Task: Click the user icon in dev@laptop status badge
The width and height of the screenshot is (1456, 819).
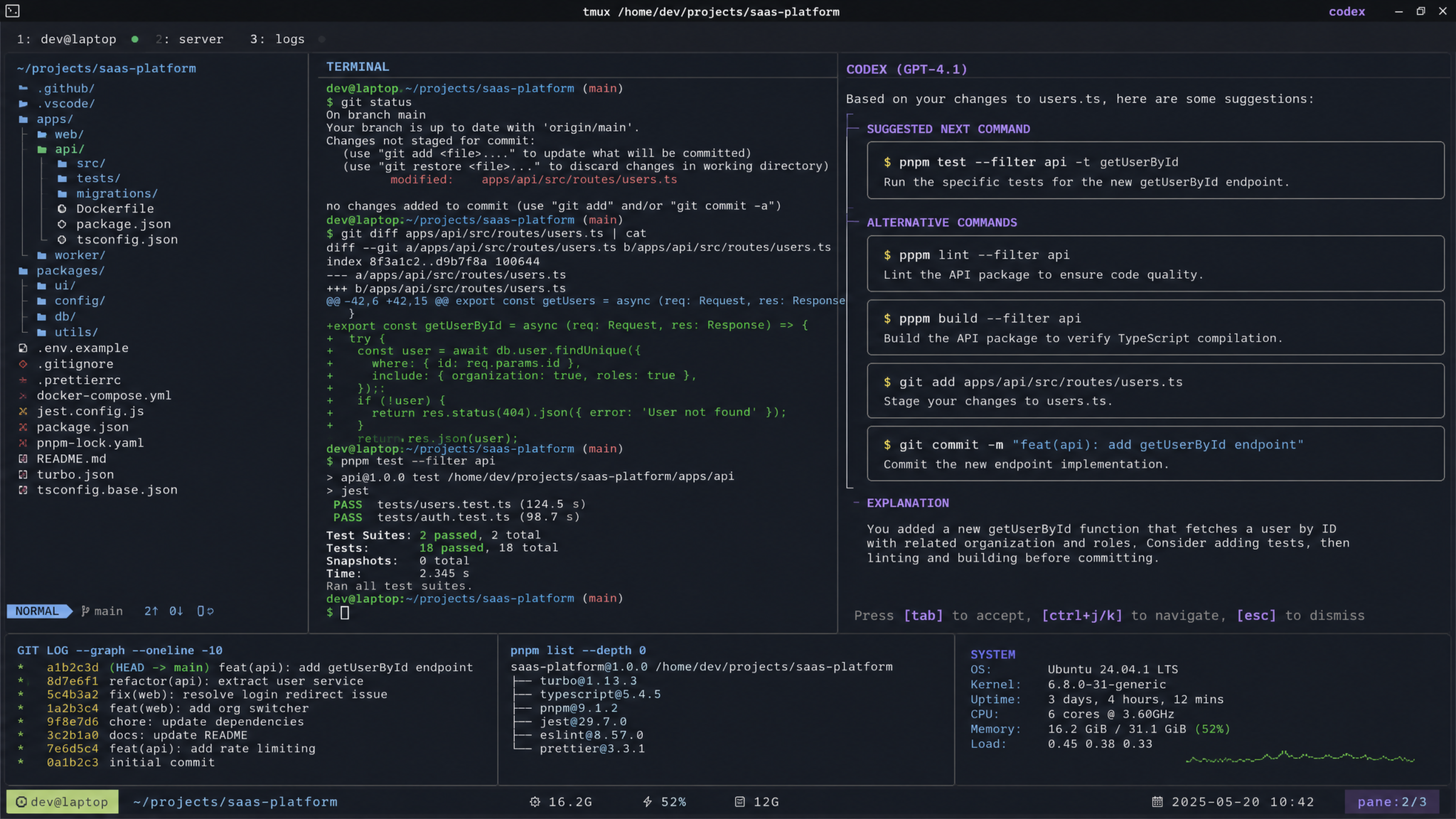Action: [21, 802]
